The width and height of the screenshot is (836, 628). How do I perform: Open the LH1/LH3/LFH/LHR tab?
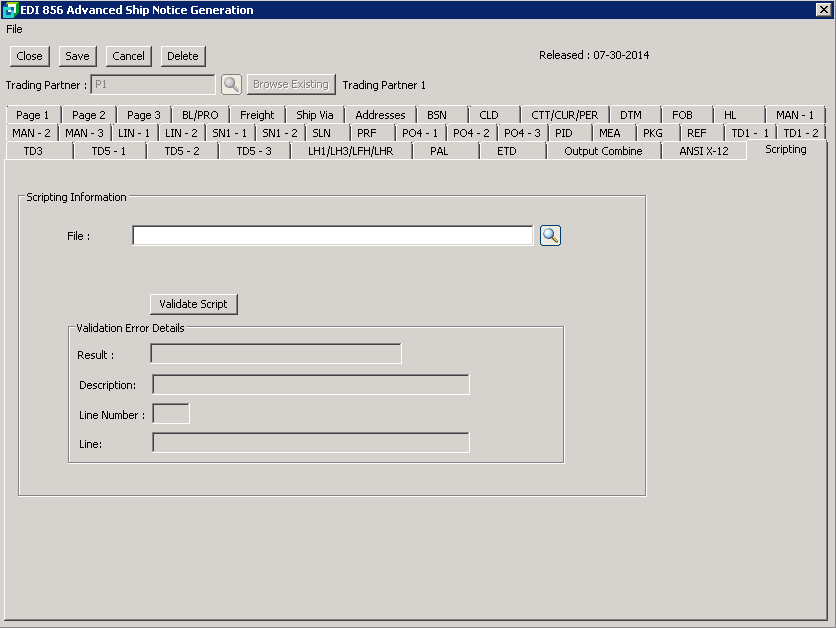(343, 151)
